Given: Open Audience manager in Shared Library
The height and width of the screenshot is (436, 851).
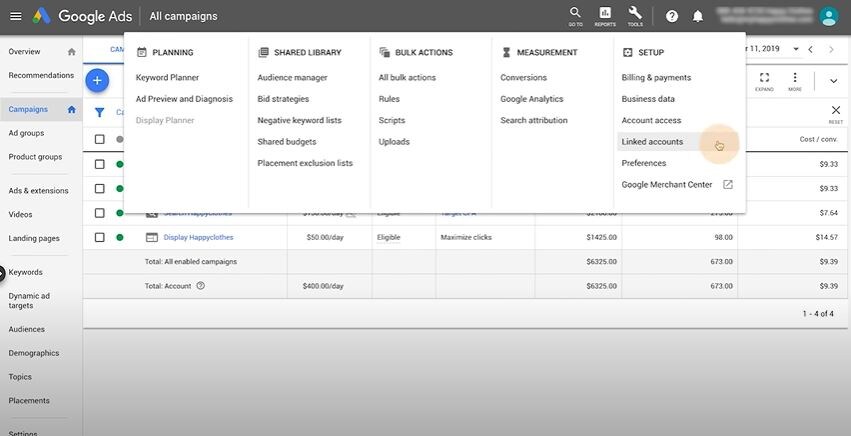Looking at the screenshot, I should (x=292, y=78).
